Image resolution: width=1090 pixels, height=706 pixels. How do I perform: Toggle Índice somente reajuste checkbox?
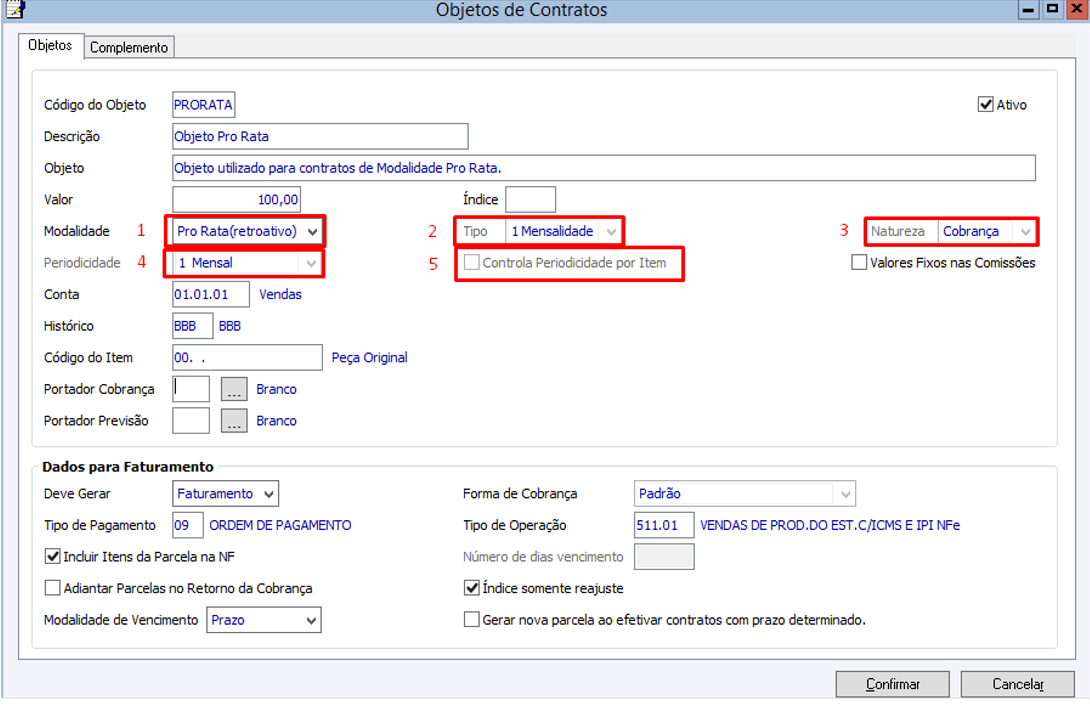point(471,588)
